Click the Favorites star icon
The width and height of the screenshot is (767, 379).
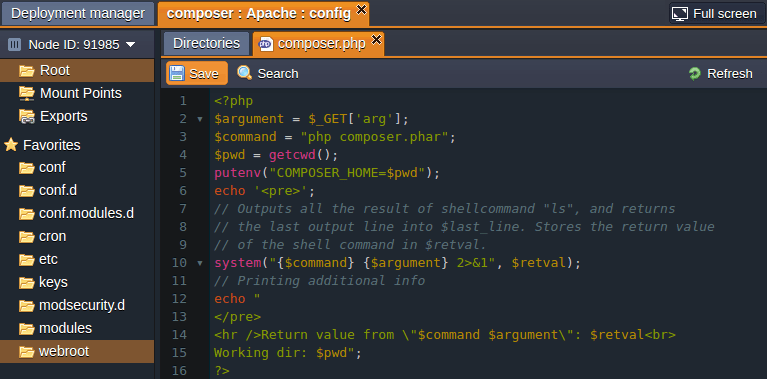pos(11,145)
